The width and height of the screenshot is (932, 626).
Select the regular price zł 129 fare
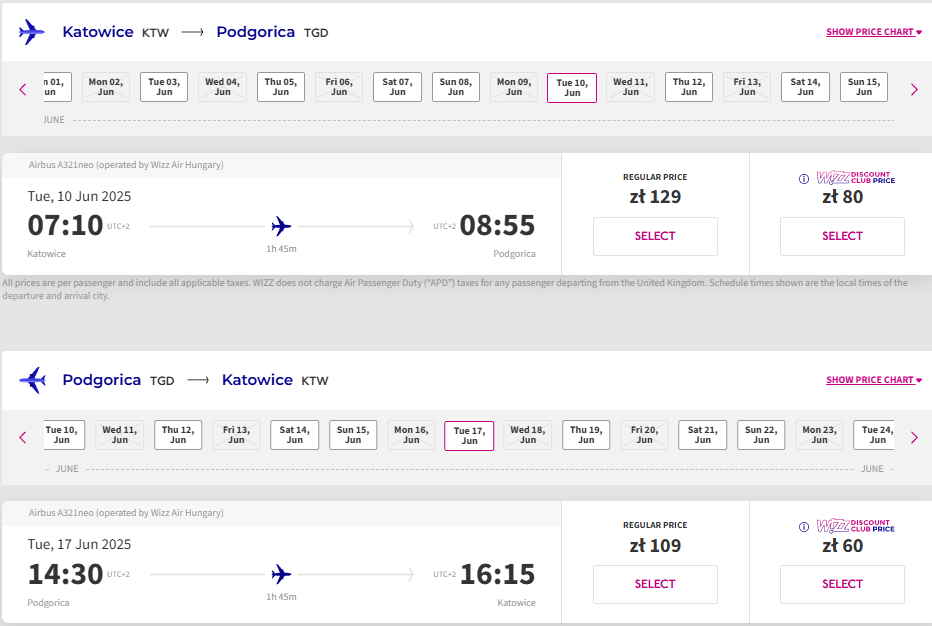(655, 237)
